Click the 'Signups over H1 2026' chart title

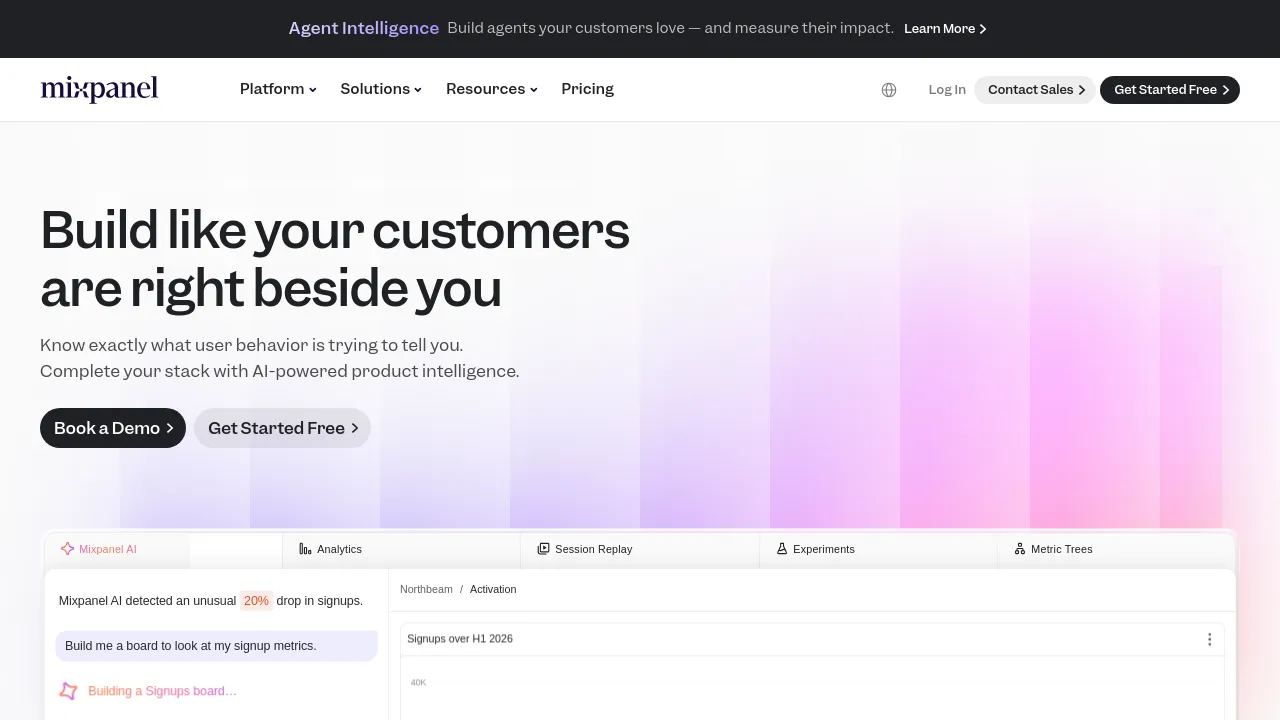(x=460, y=639)
